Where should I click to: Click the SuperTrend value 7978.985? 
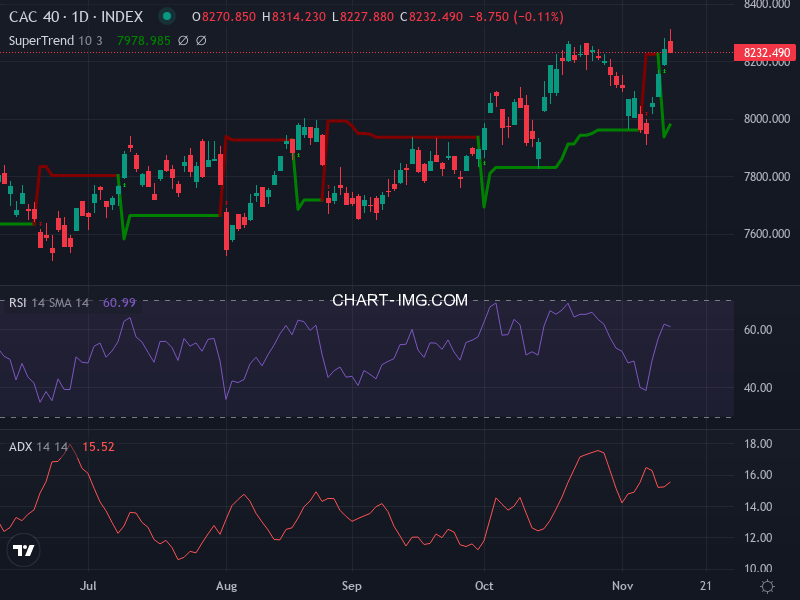142,38
